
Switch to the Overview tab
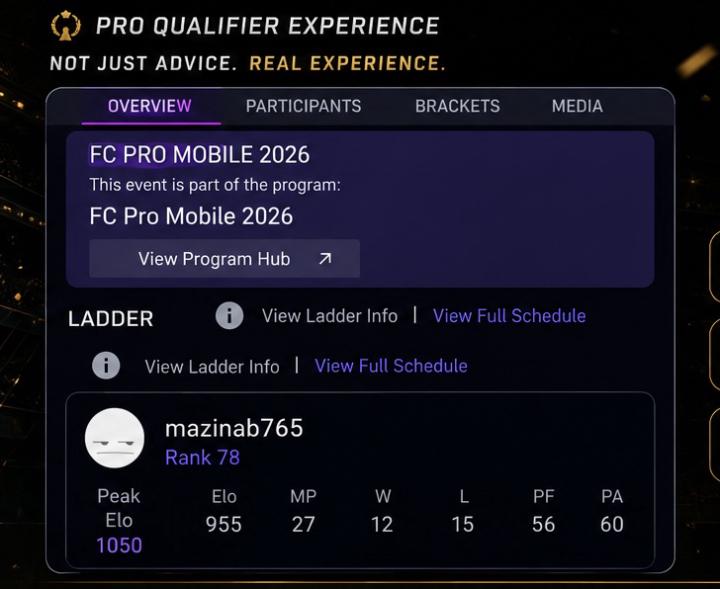150,106
